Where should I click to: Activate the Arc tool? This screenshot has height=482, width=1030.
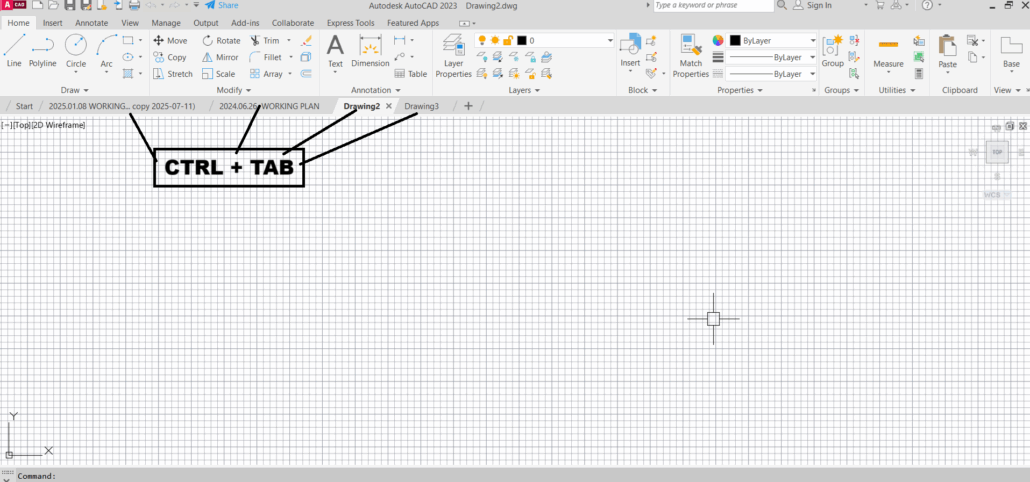pyautogui.click(x=106, y=50)
